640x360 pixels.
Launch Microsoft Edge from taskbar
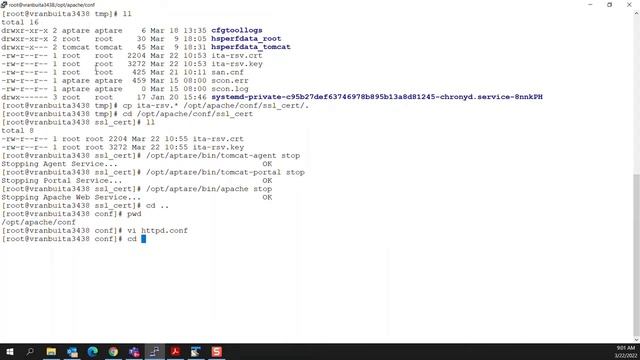click(x=93, y=351)
